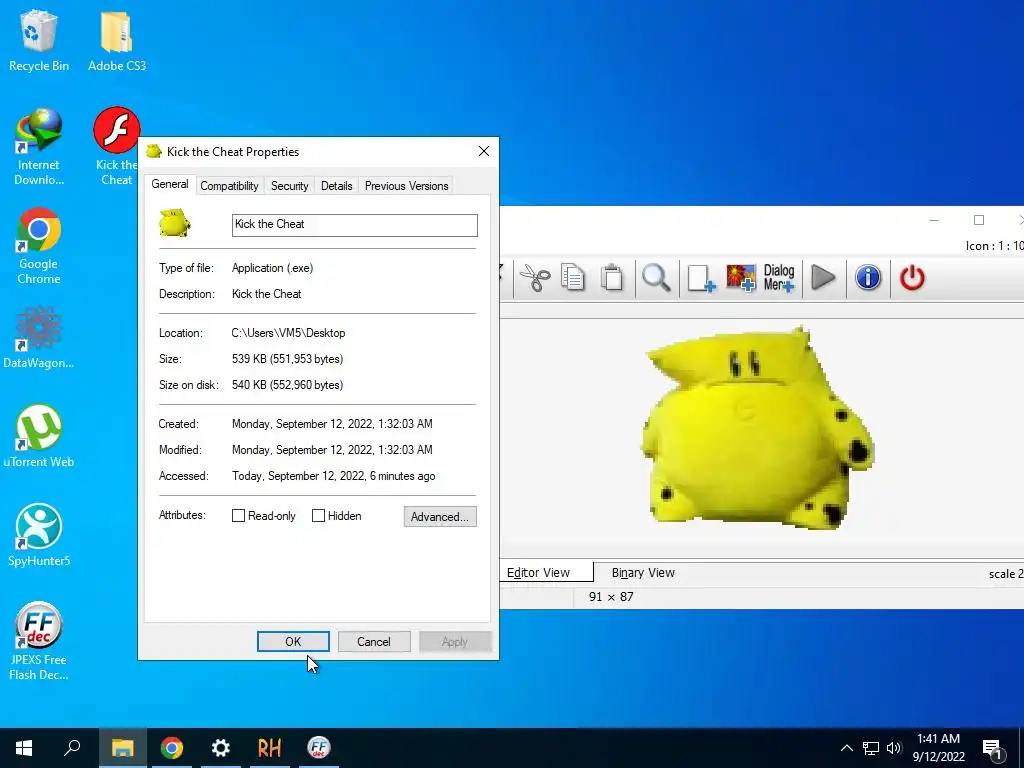Open Find with the magnifying glass icon

[x=656, y=278]
